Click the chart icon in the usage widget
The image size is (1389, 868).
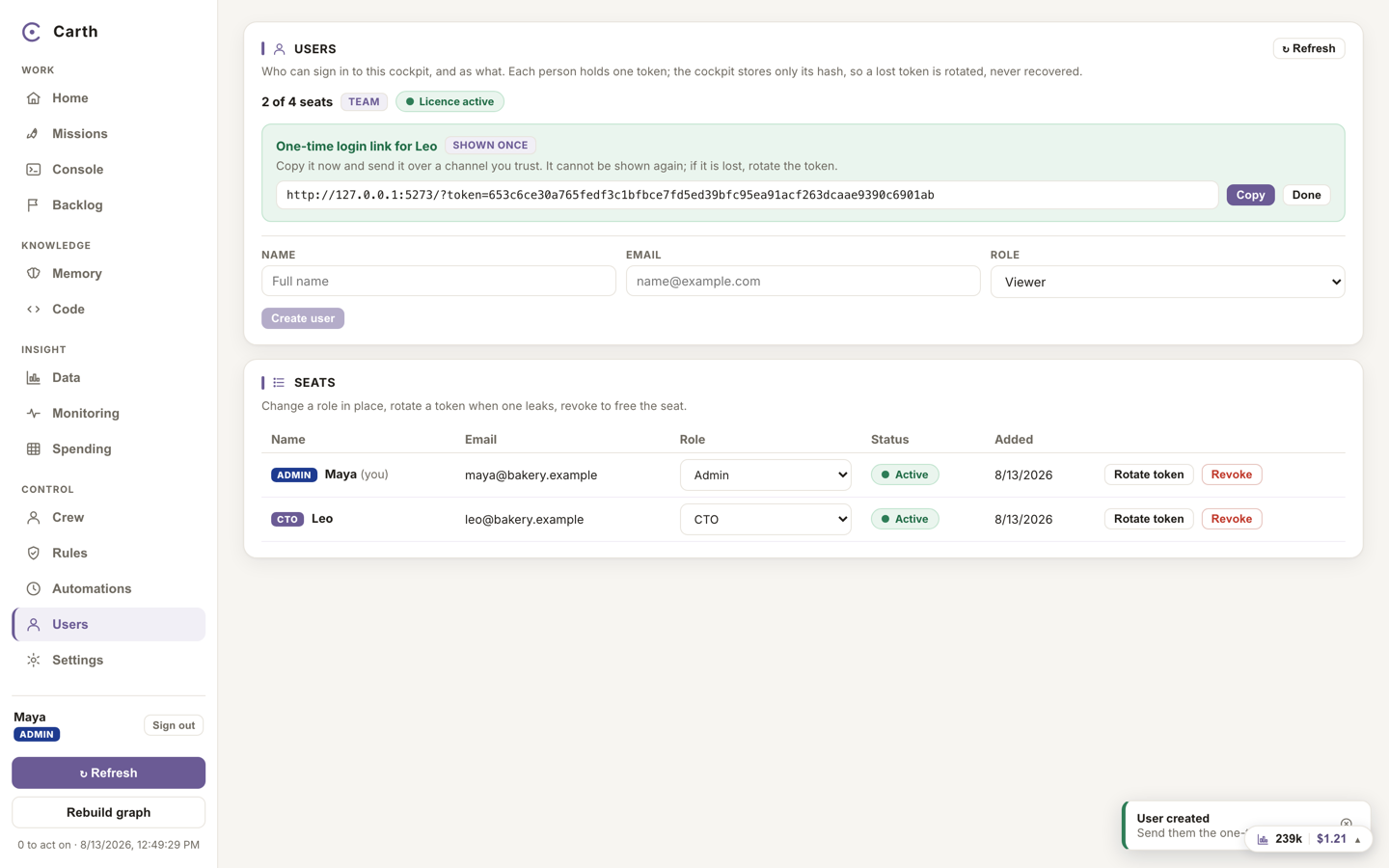pos(1263,839)
